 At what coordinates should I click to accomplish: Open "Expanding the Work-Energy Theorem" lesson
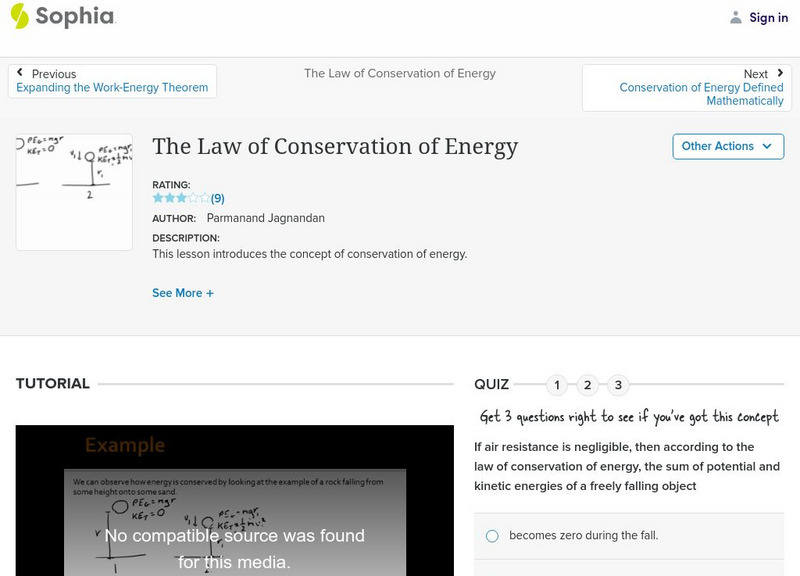113,87
